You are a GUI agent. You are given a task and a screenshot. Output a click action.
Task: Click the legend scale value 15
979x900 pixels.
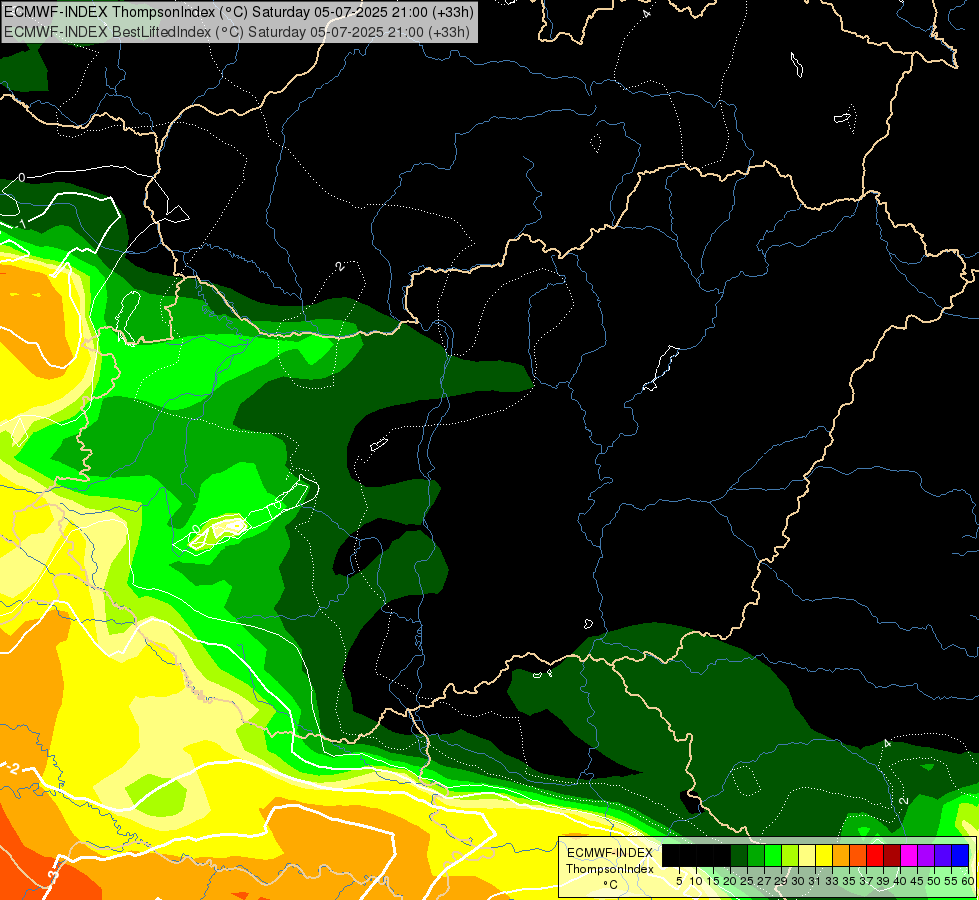tap(713, 881)
